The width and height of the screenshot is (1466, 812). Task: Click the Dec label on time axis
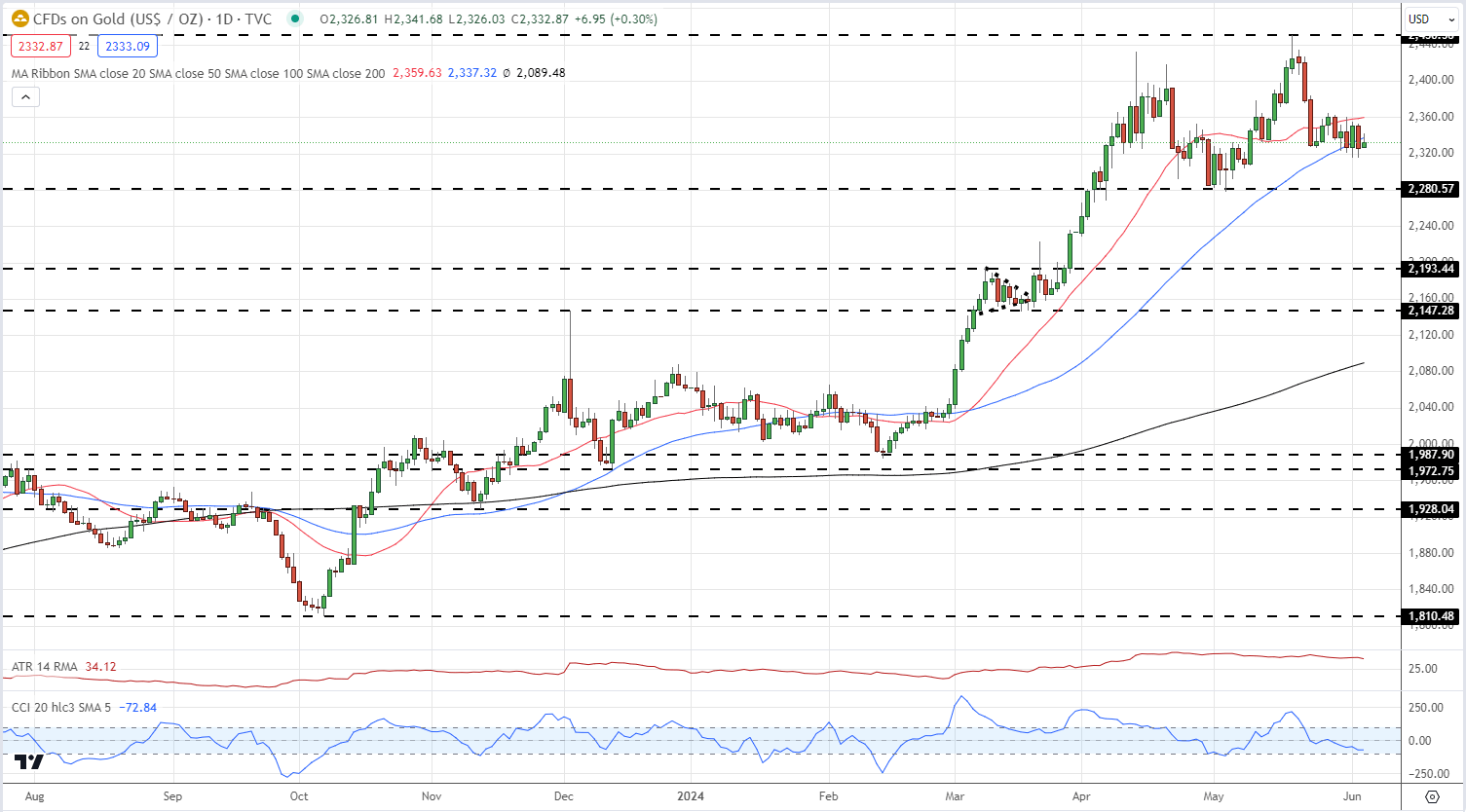[x=564, y=796]
